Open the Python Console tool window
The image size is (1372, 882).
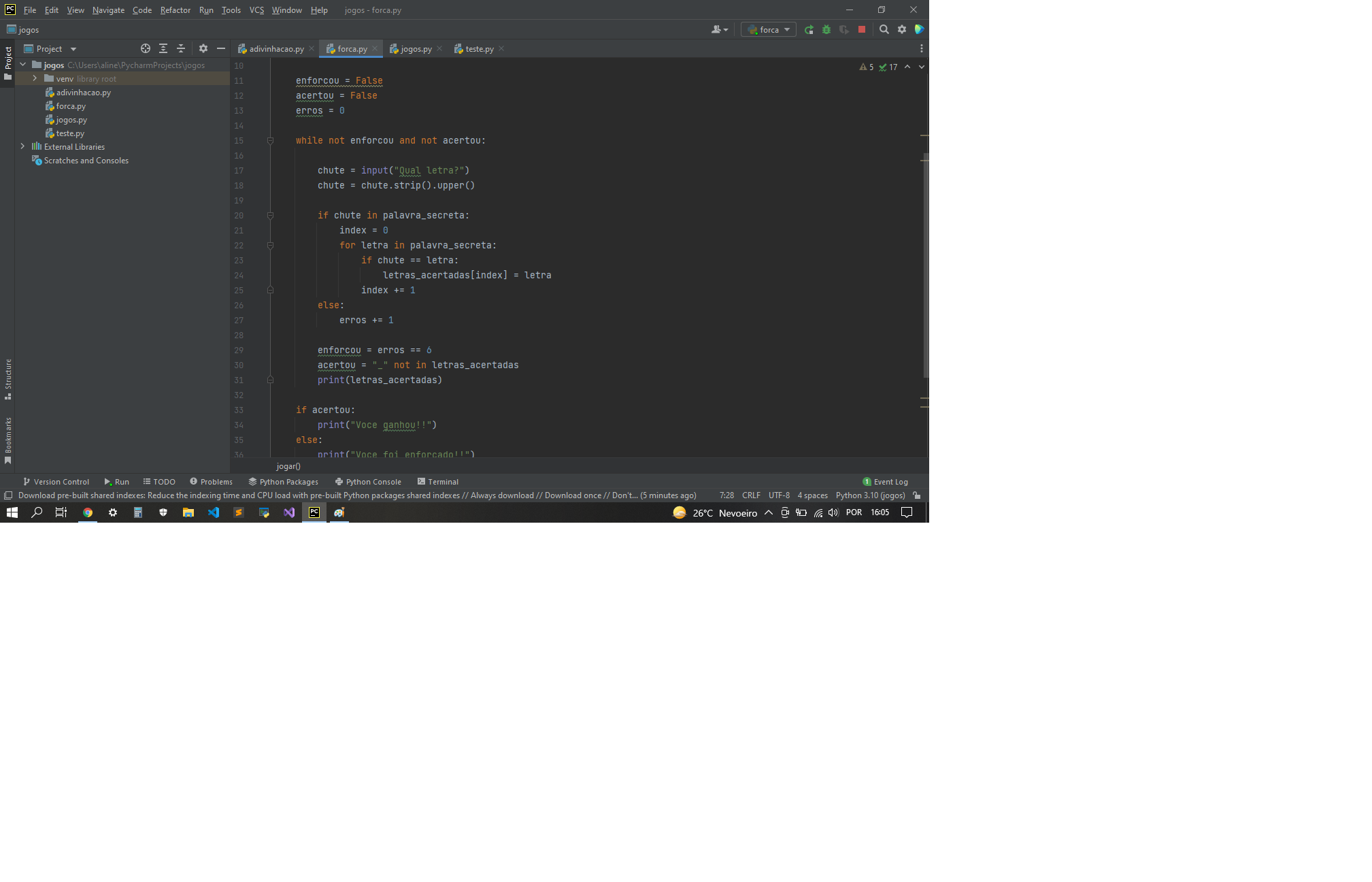click(368, 482)
